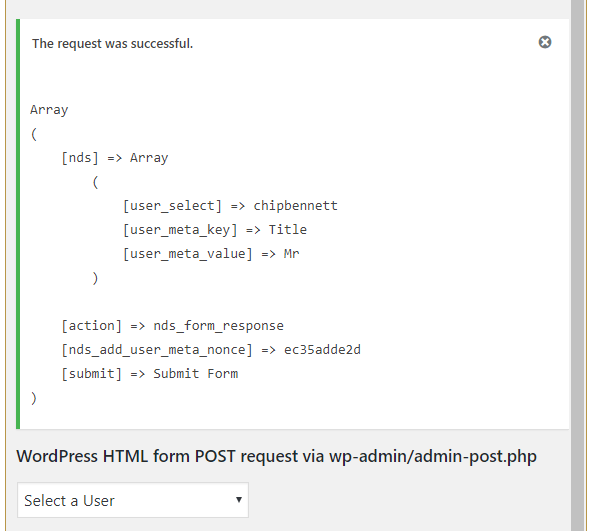The image size is (600, 531).
Task: Dismiss the success notice with the X icon
Action: tap(545, 42)
